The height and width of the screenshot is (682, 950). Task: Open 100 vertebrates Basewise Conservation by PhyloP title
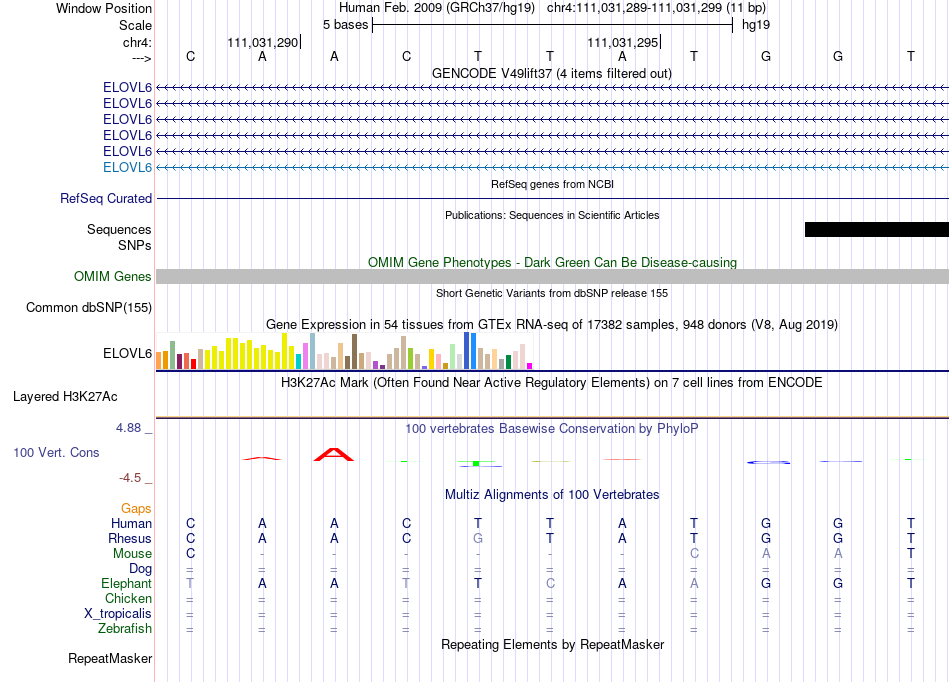click(552, 429)
